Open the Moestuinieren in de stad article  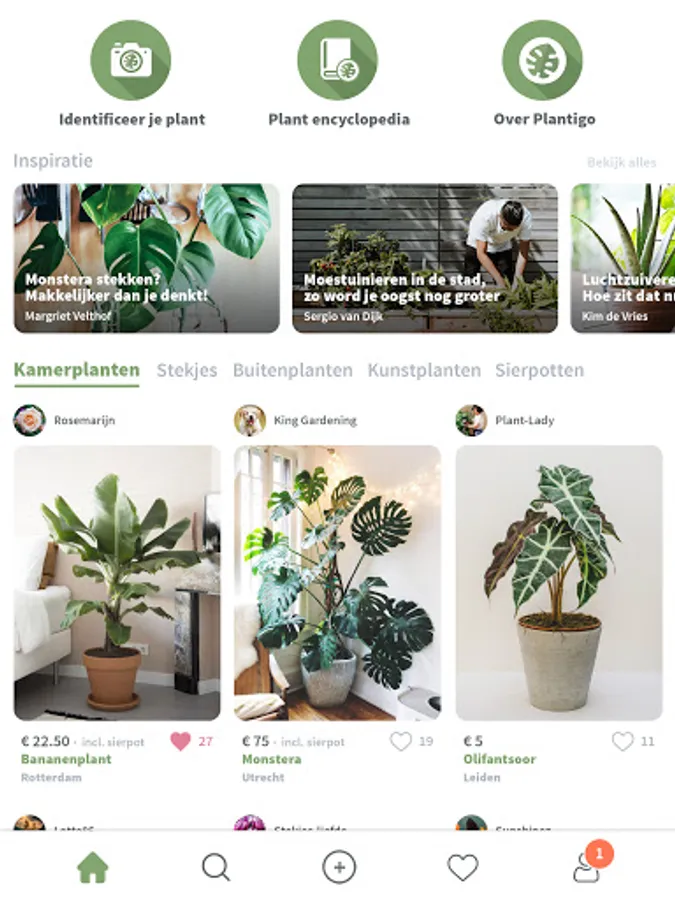click(x=425, y=258)
